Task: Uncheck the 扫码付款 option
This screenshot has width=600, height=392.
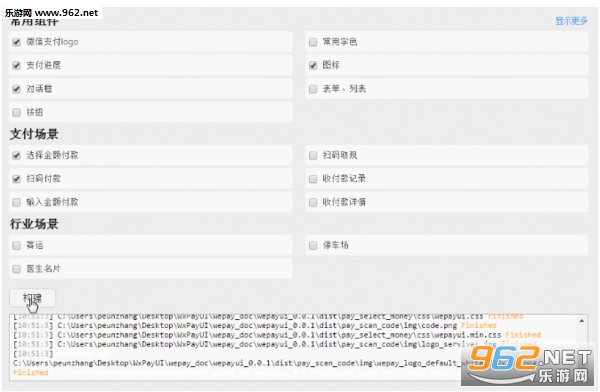Action: click(16, 179)
